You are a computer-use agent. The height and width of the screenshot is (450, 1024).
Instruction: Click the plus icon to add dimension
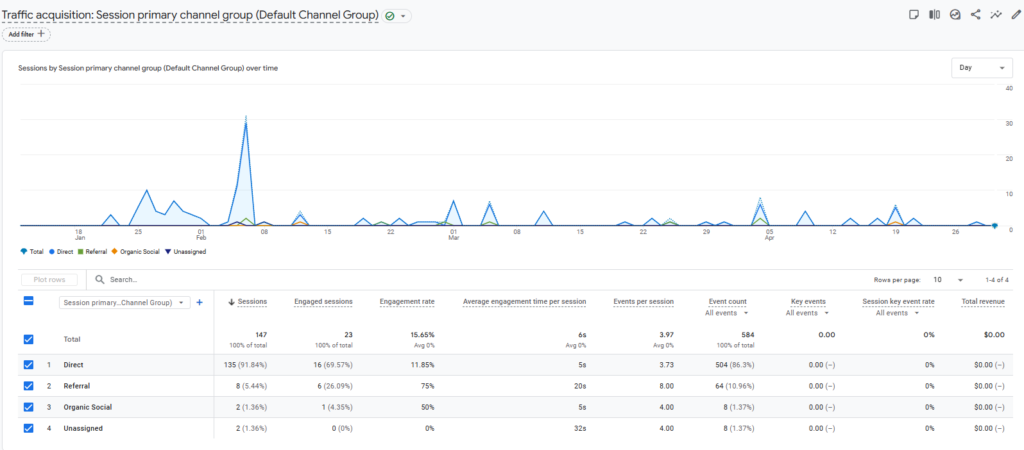(200, 302)
